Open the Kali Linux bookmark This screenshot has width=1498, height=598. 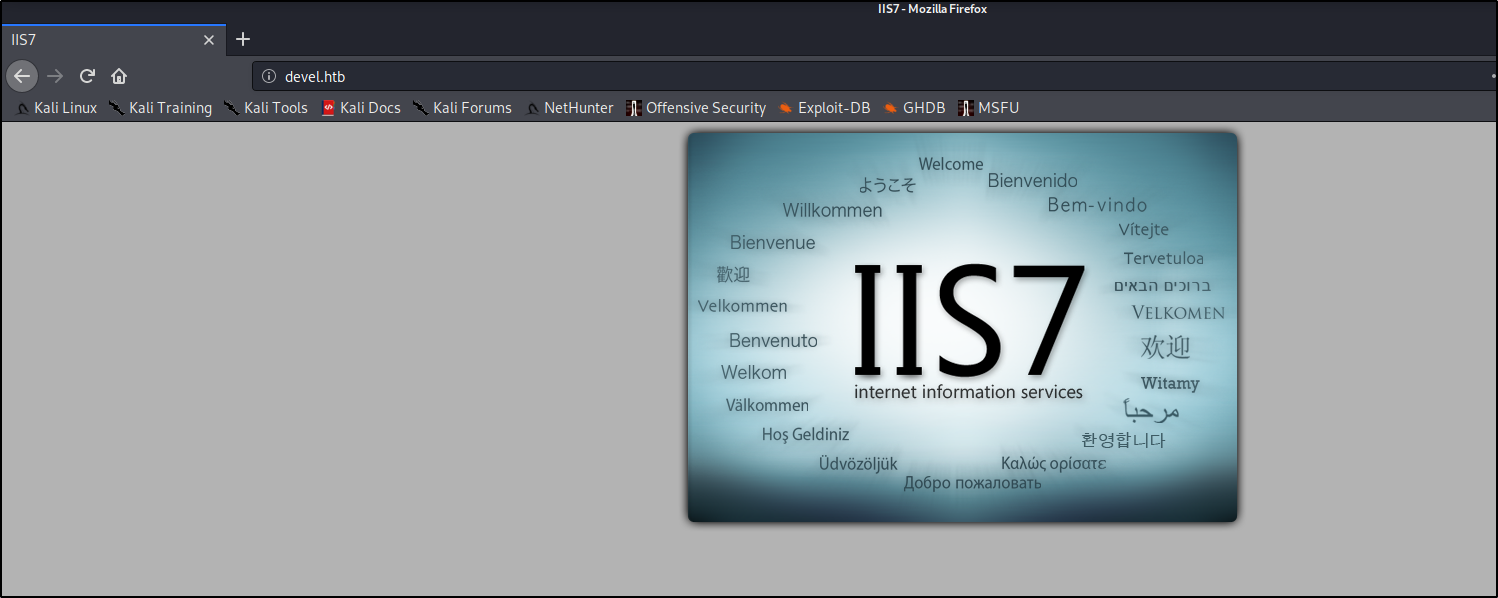pos(56,108)
